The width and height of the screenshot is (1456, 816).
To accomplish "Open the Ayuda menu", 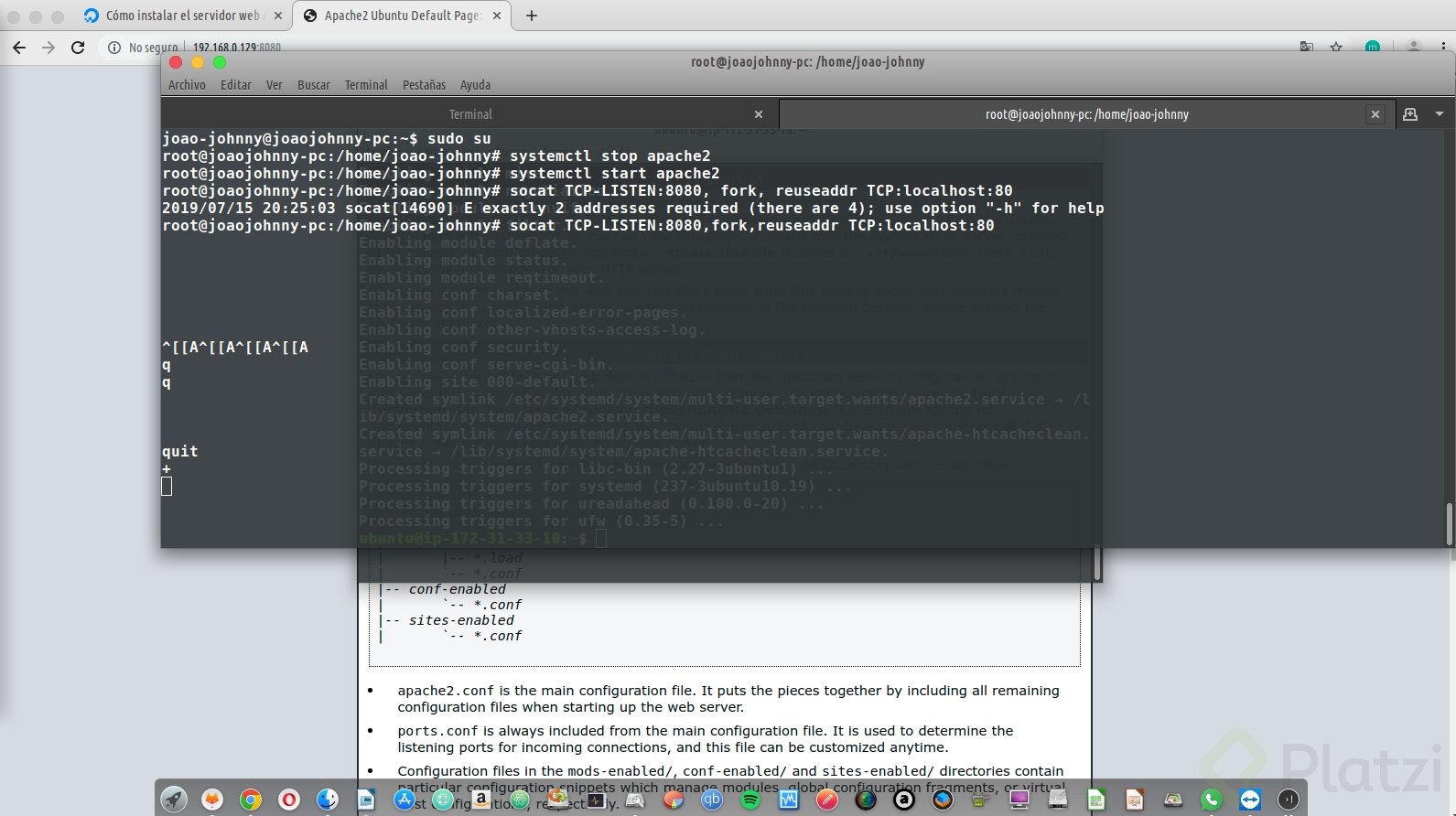I will (x=476, y=85).
